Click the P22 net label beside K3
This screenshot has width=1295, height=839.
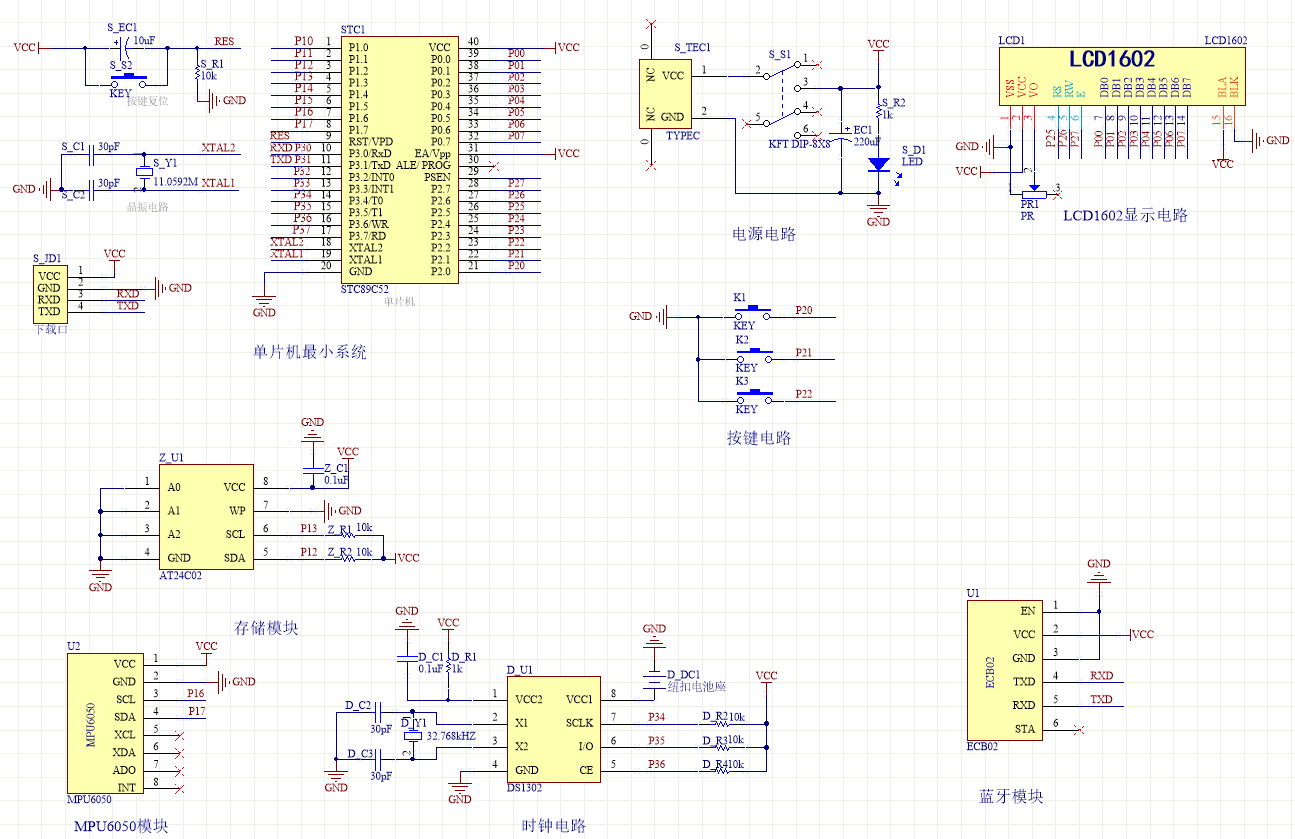coord(803,394)
